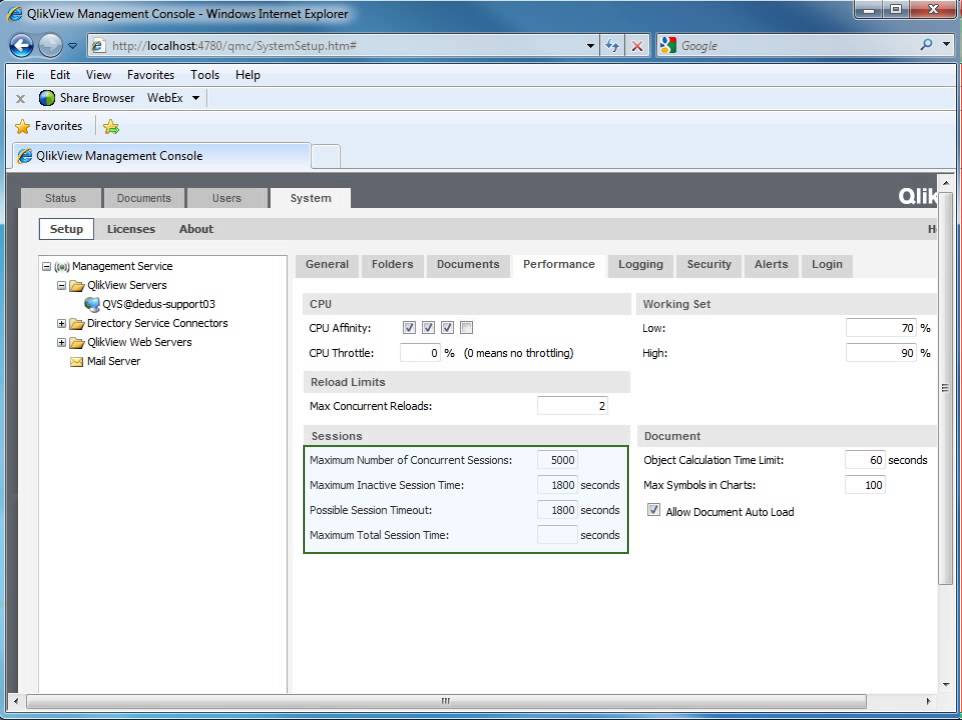This screenshot has height=720, width=962.
Task: Switch to the Status tab
Action: pyautogui.click(x=60, y=198)
